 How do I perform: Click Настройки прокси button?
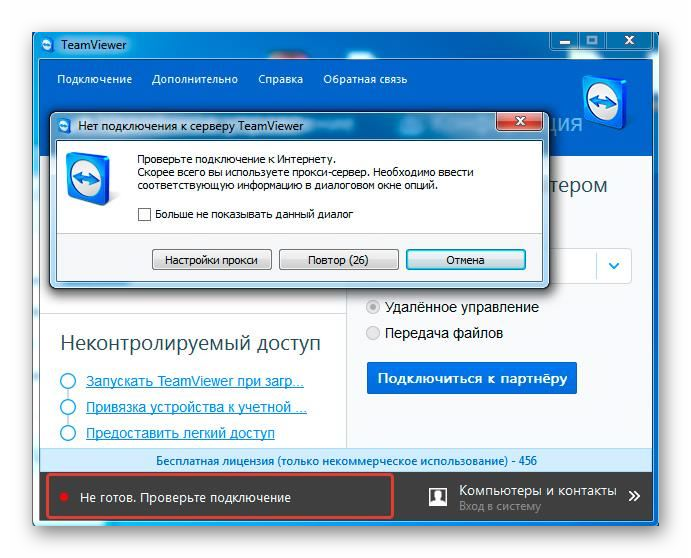tap(212, 260)
